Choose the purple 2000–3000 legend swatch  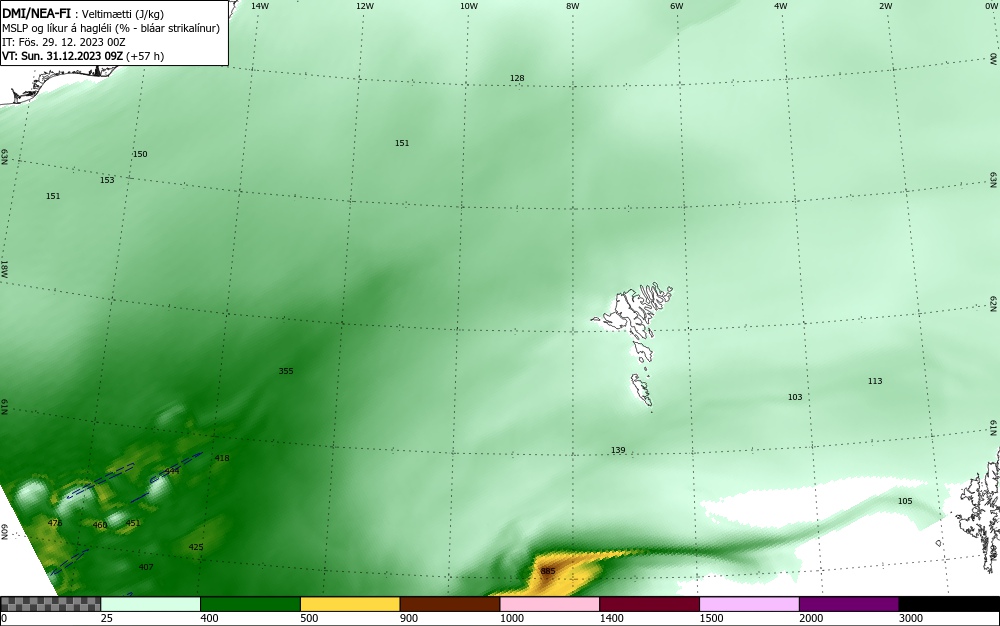pos(849,604)
